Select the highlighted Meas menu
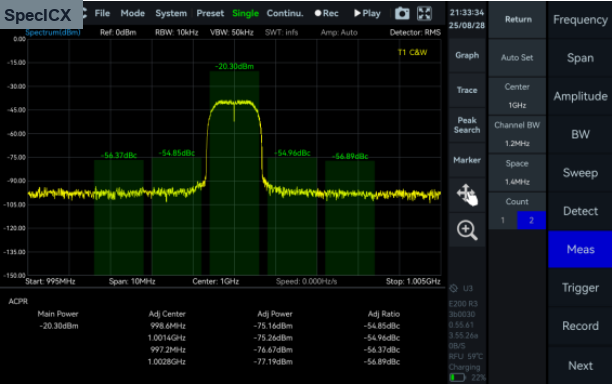This screenshot has width=612, height=384. pyautogui.click(x=580, y=249)
